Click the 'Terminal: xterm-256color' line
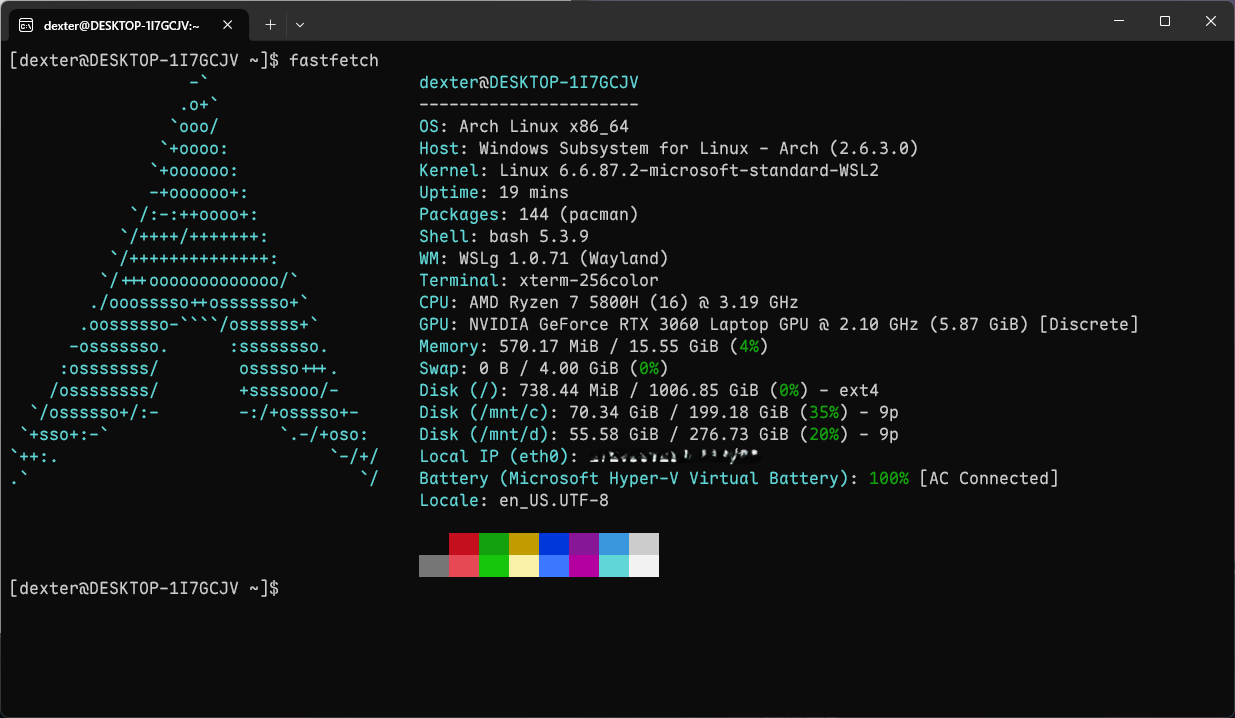 539,281
